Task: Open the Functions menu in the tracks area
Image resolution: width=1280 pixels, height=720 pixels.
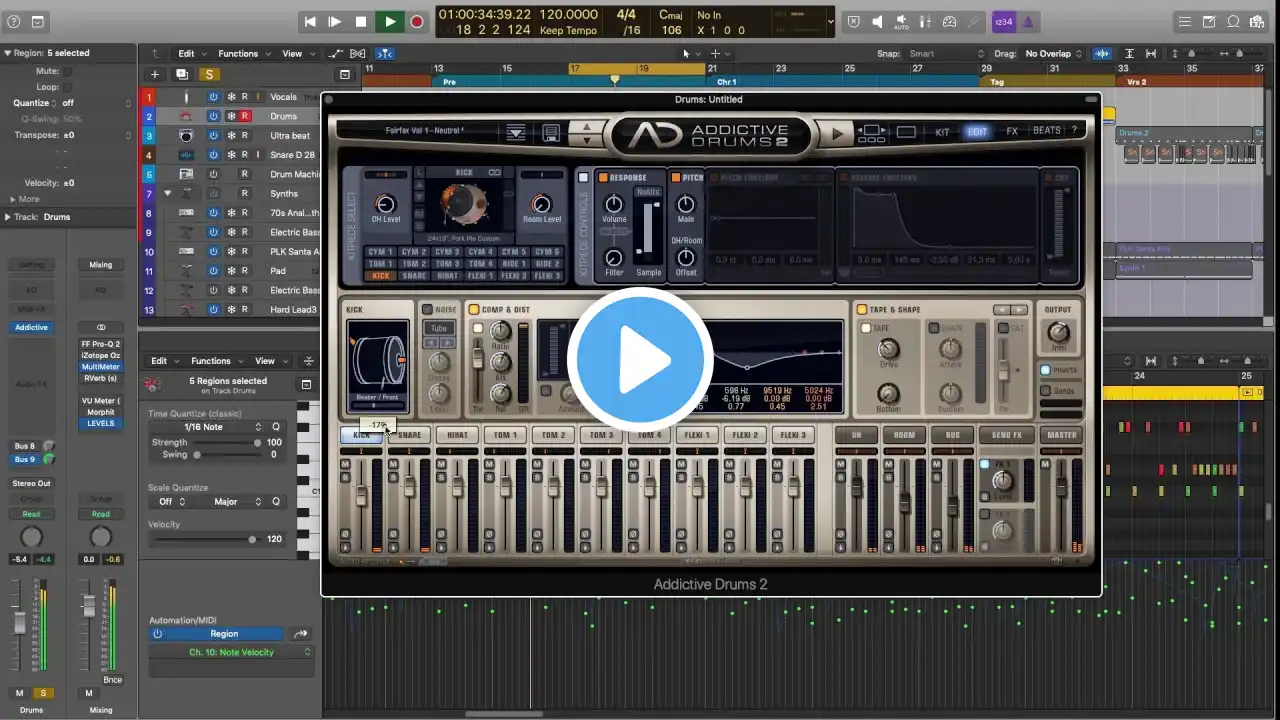Action: pos(240,54)
